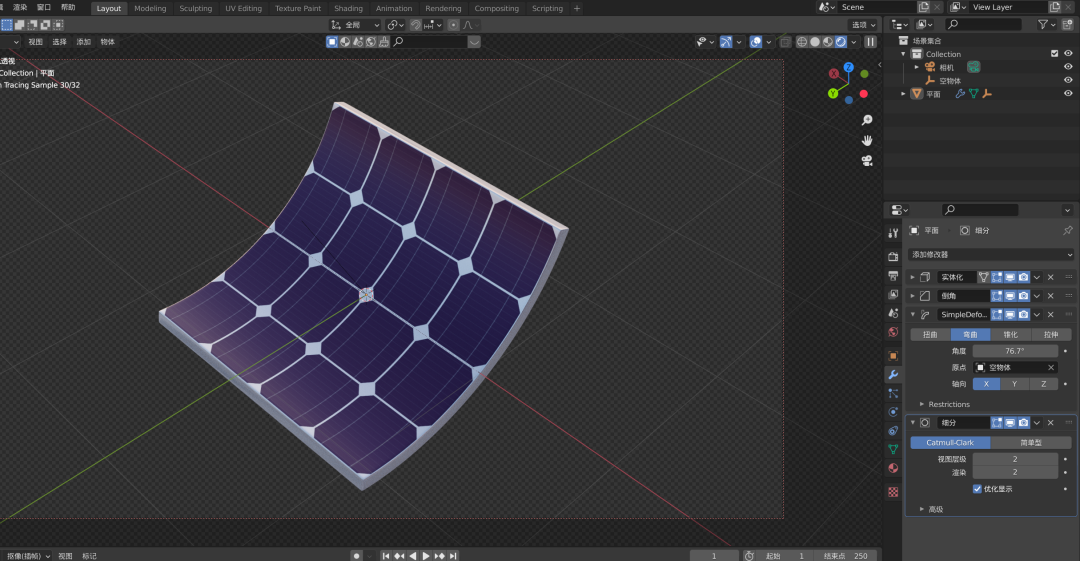Pin the properties editor context
Screen dimensions: 1080x561
[x=1067, y=230]
